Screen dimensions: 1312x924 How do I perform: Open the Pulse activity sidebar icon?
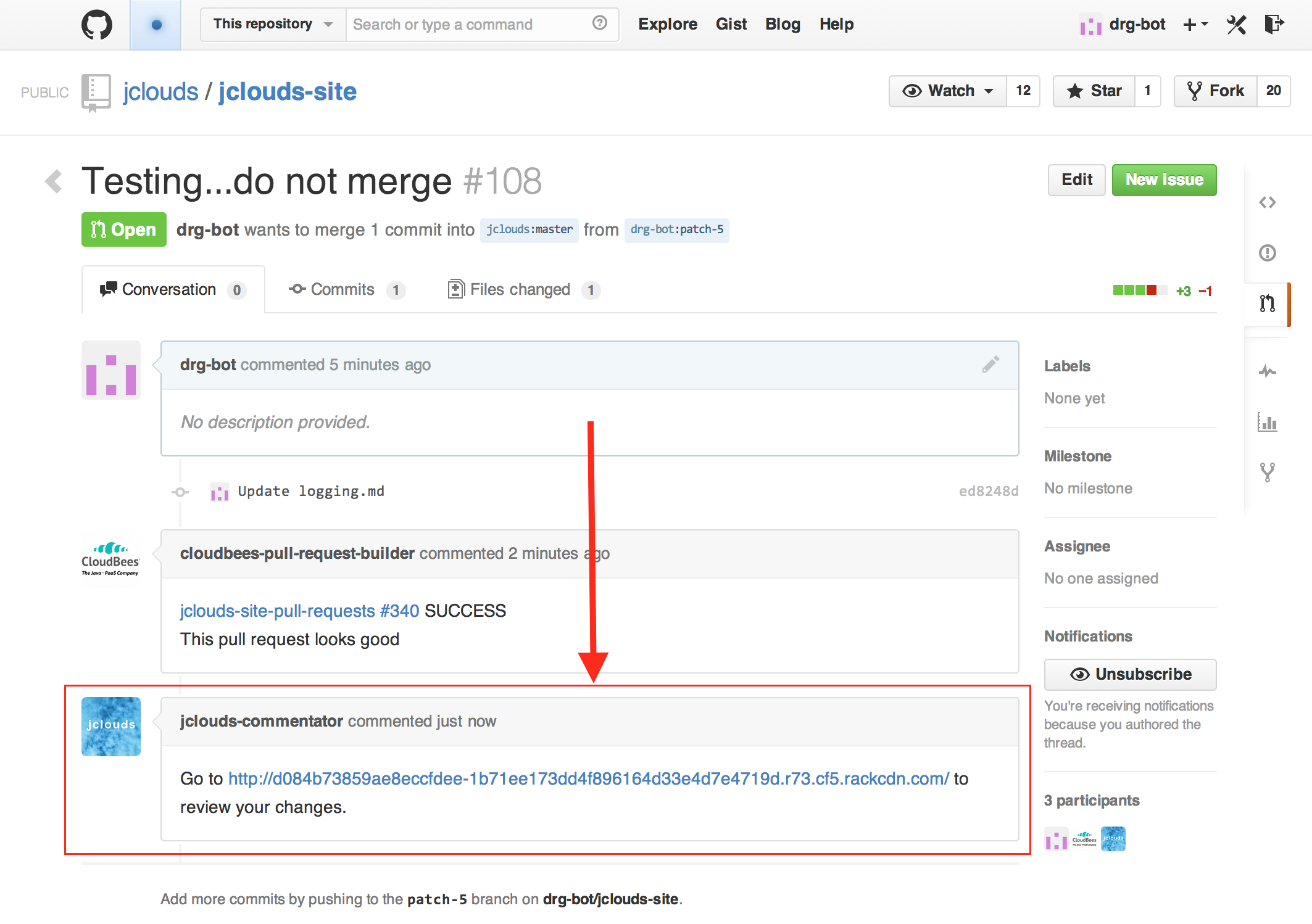click(x=1267, y=371)
